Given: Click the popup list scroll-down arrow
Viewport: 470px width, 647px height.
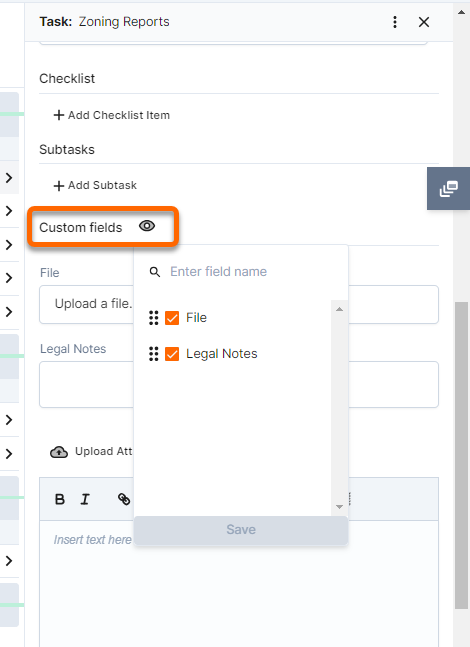Looking at the screenshot, I should point(339,507).
